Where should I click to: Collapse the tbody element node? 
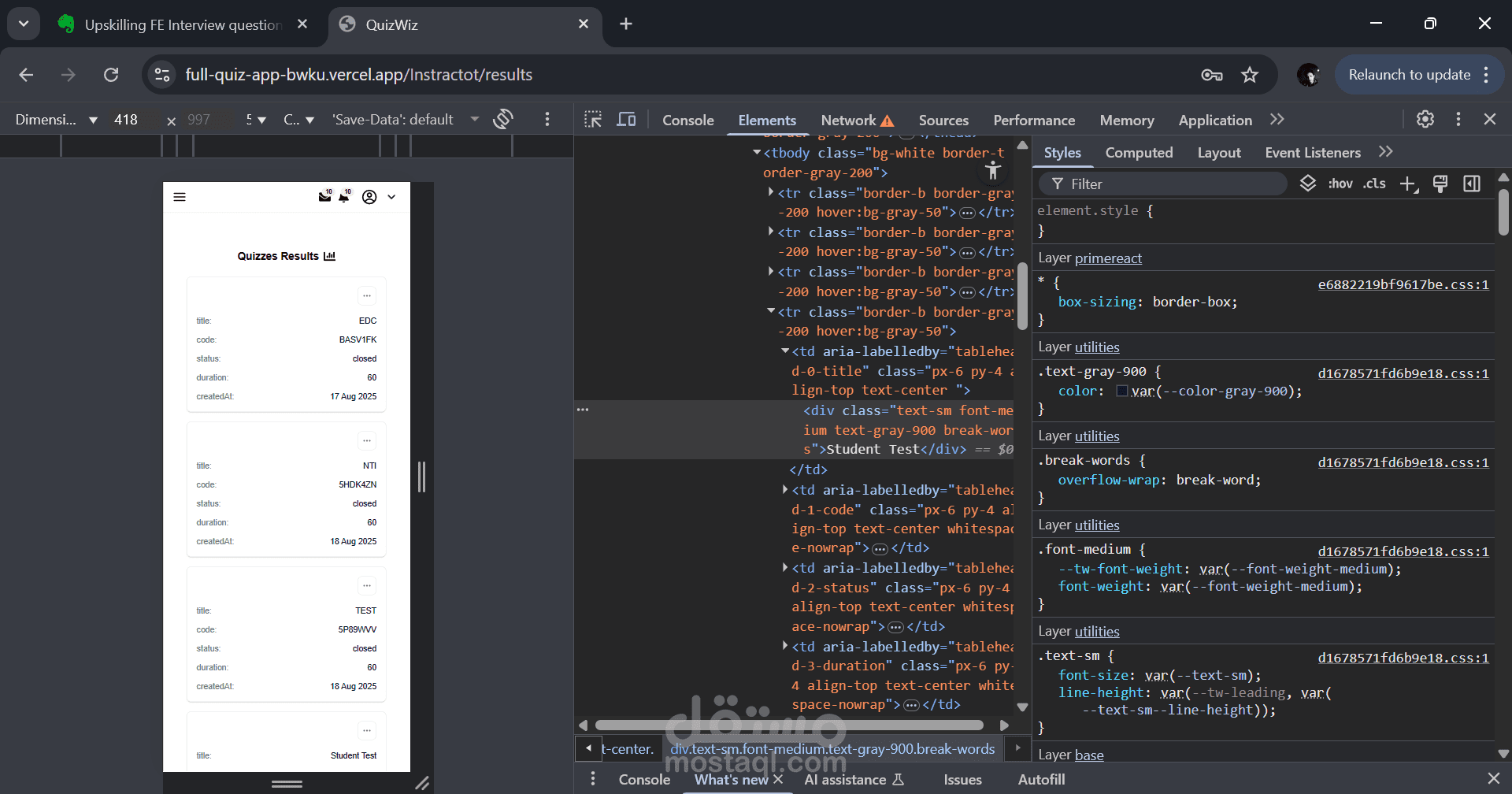click(x=757, y=153)
